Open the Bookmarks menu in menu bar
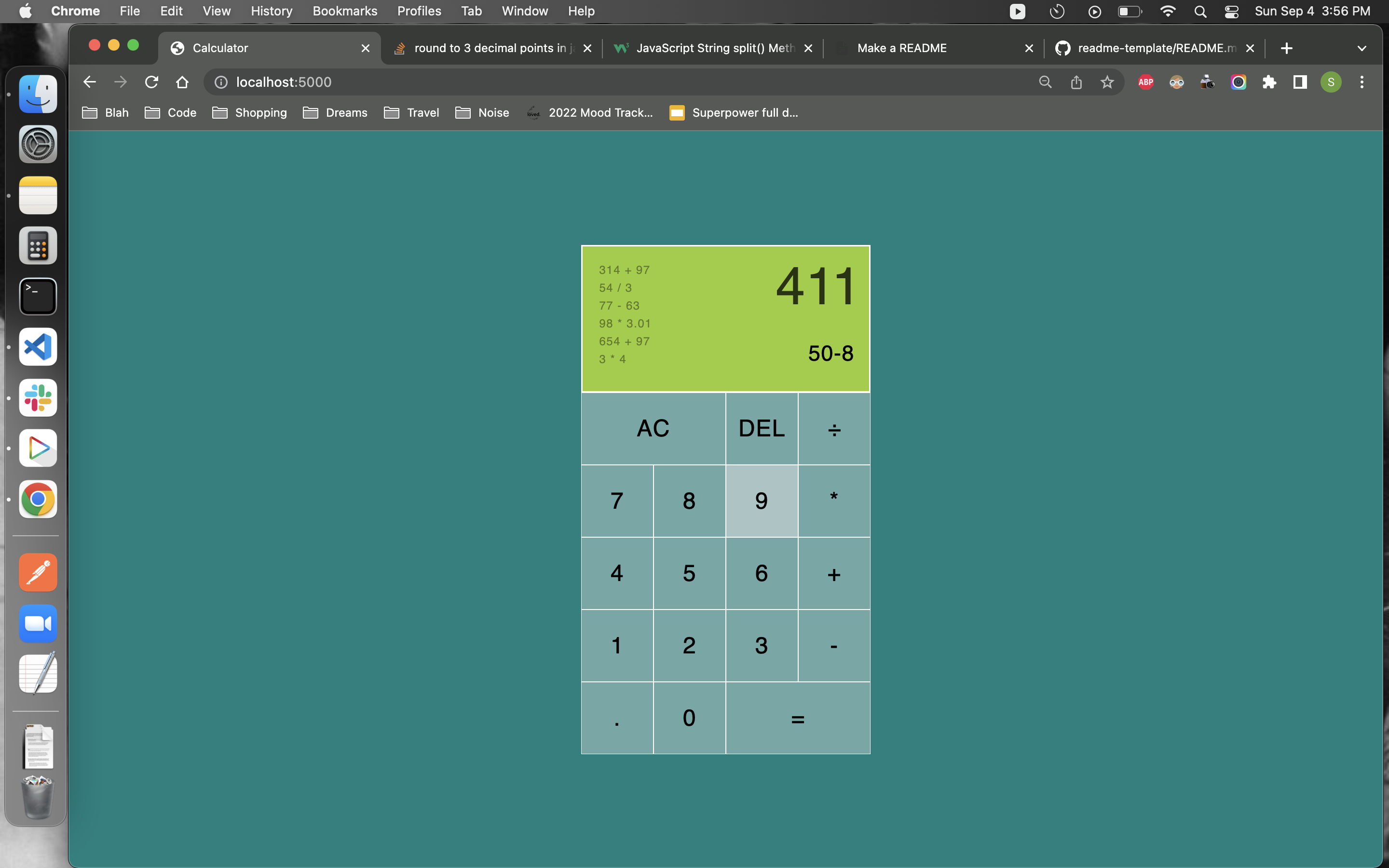 pyautogui.click(x=345, y=11)
